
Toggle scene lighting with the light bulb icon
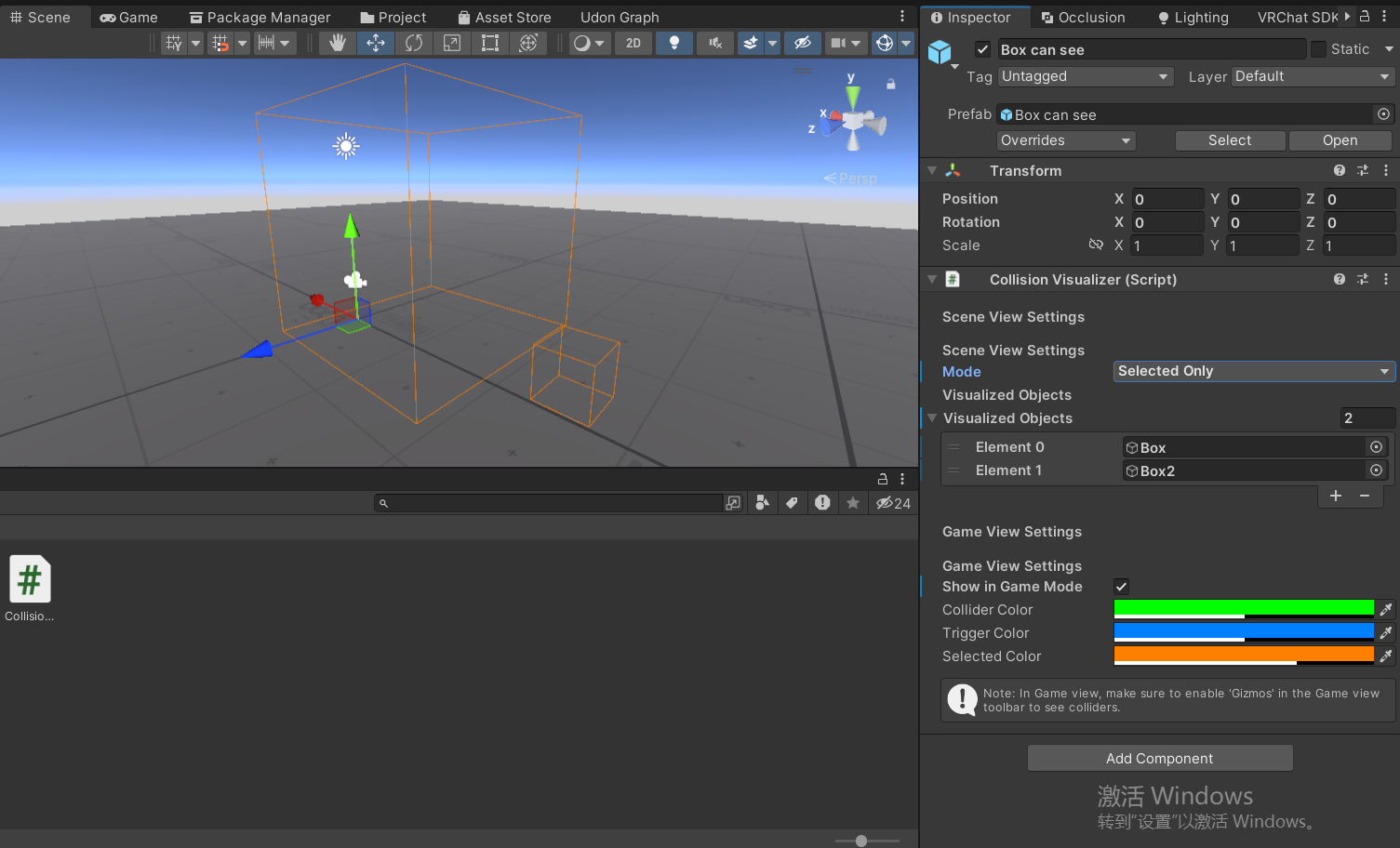pyautogui.click(x=673, y=43)
